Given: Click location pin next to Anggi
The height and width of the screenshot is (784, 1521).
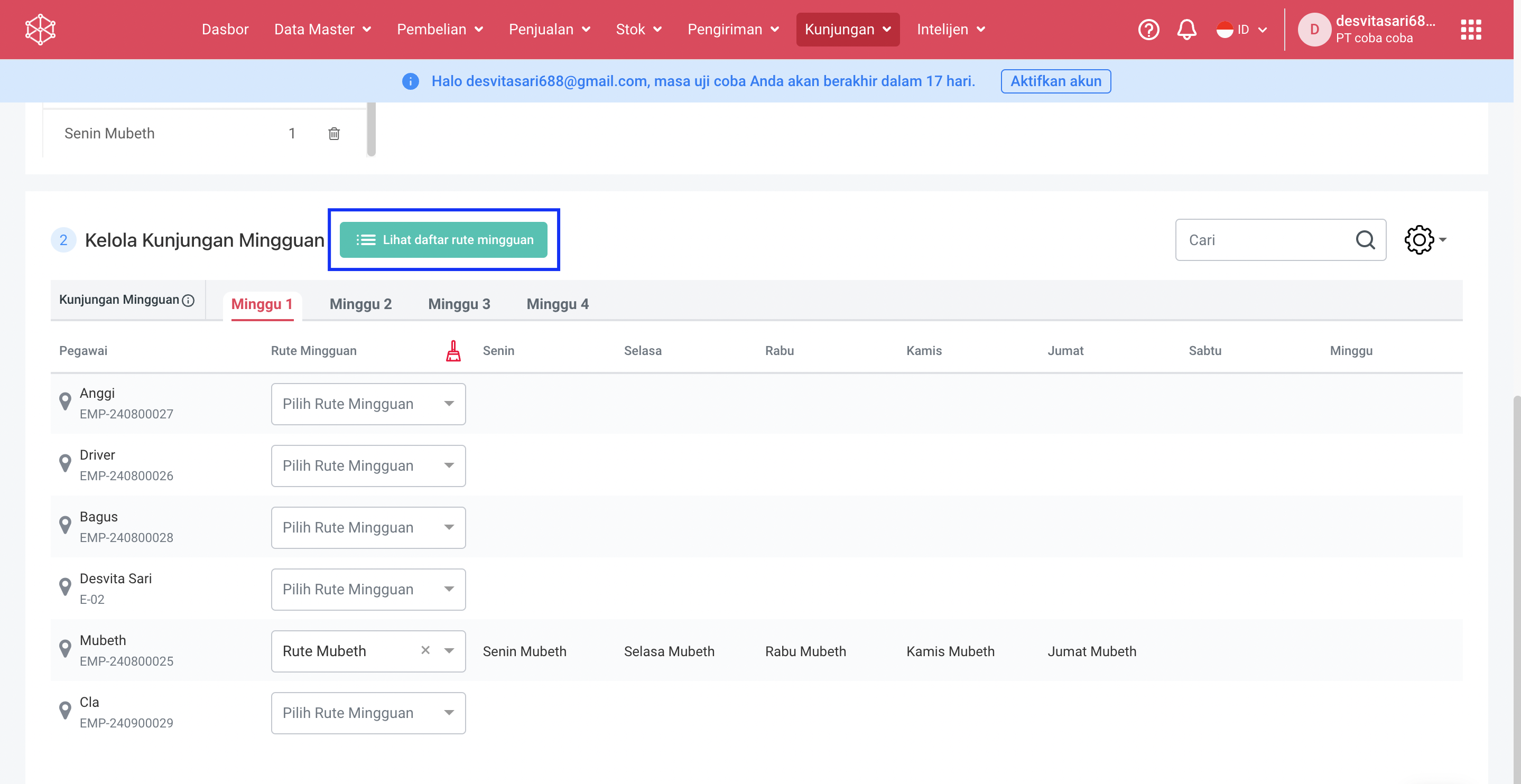Looking at the screenshot, I should (x=65, y=402).
